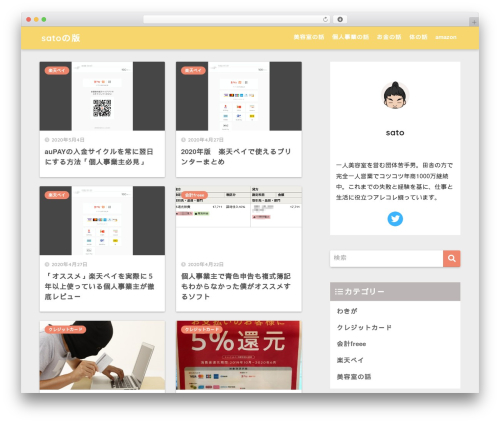This screenshot has height=423, width=500.
Task: Click the クレジットカード tag on the 5%還元 post
Action: pyautogui.click(x=202, y=329)
